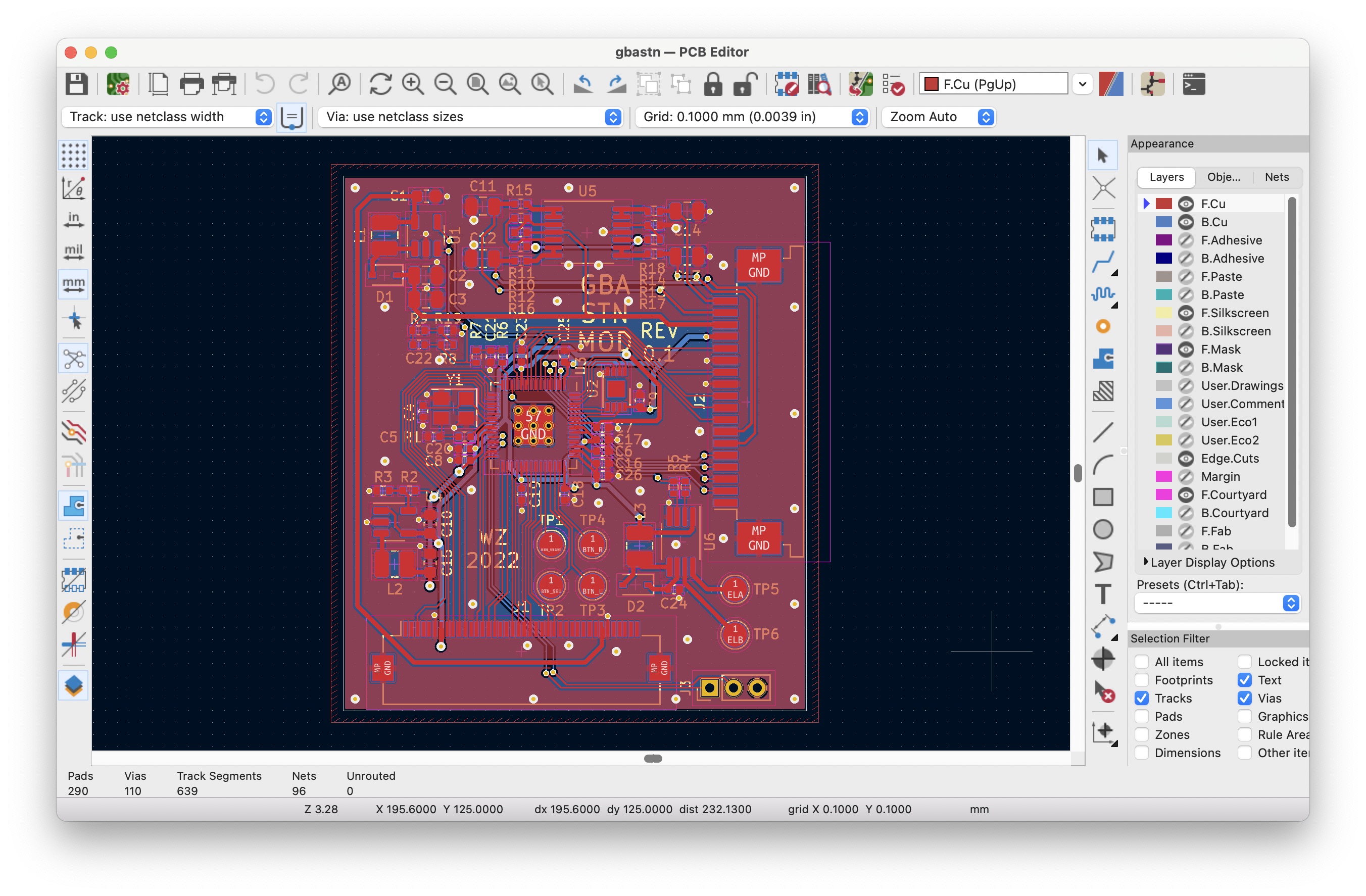Unlock selected items with open padlock icon
The image size is (1366, 896).
point(745,84)
